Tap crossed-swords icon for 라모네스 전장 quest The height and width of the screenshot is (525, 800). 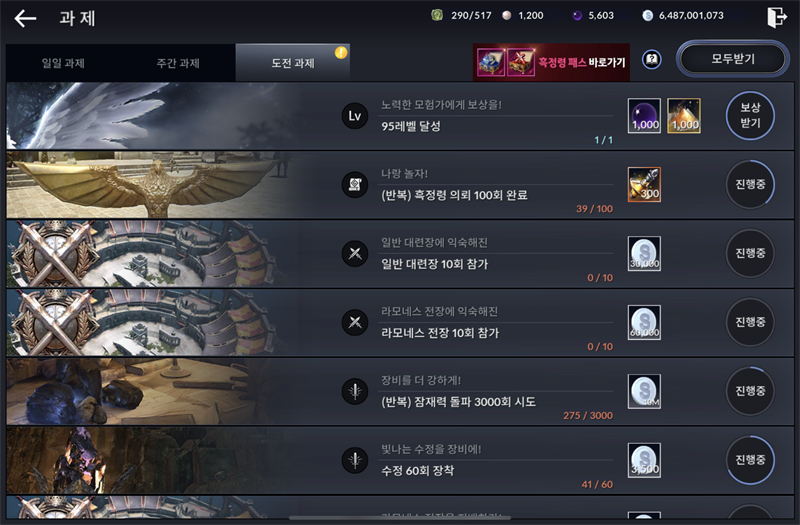click(x=355, y=322)
